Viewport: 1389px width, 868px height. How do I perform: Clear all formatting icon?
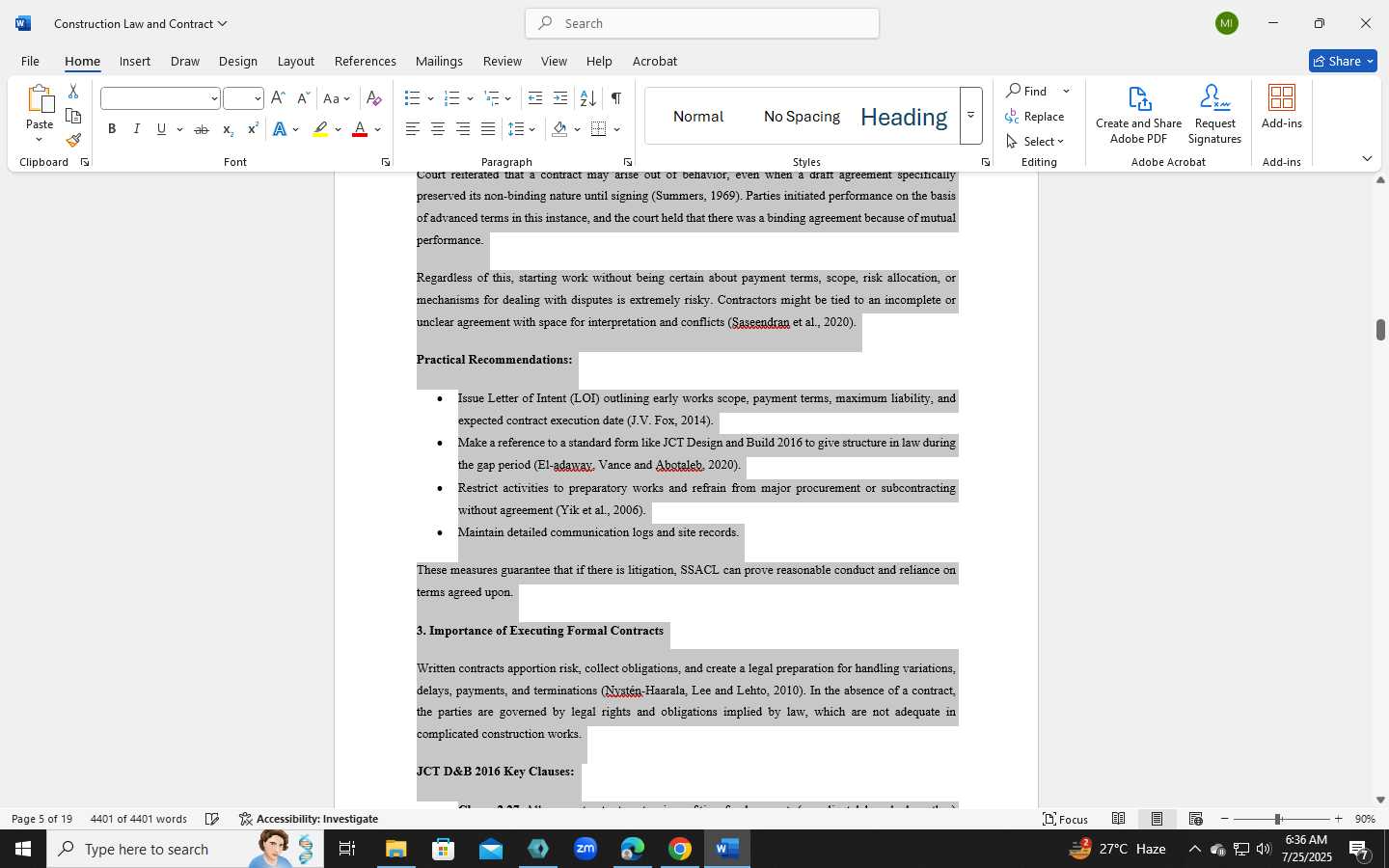coord(374,98)
